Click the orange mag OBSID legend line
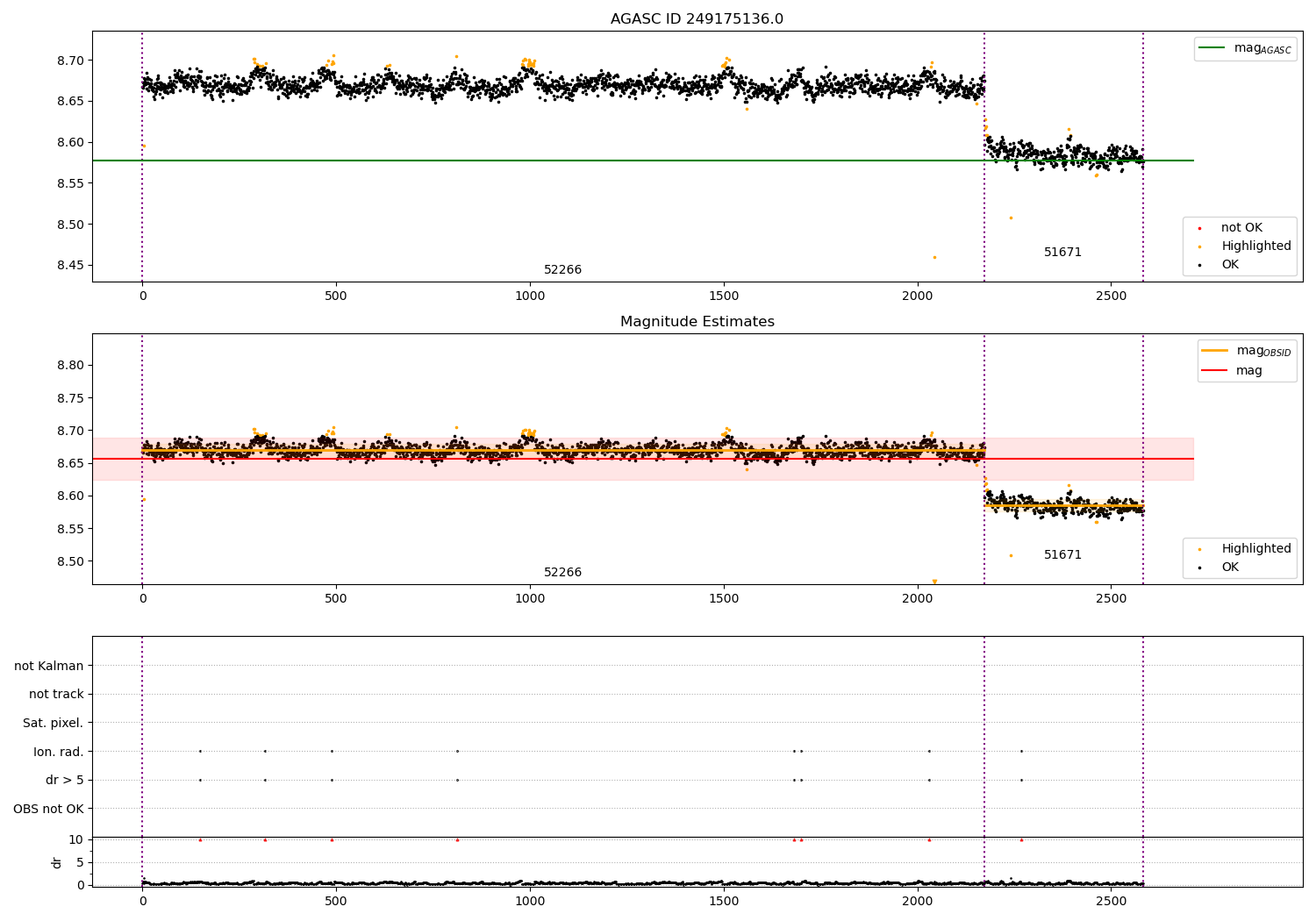This screenshot has width=1316, height=921. tap(1215, 351)
